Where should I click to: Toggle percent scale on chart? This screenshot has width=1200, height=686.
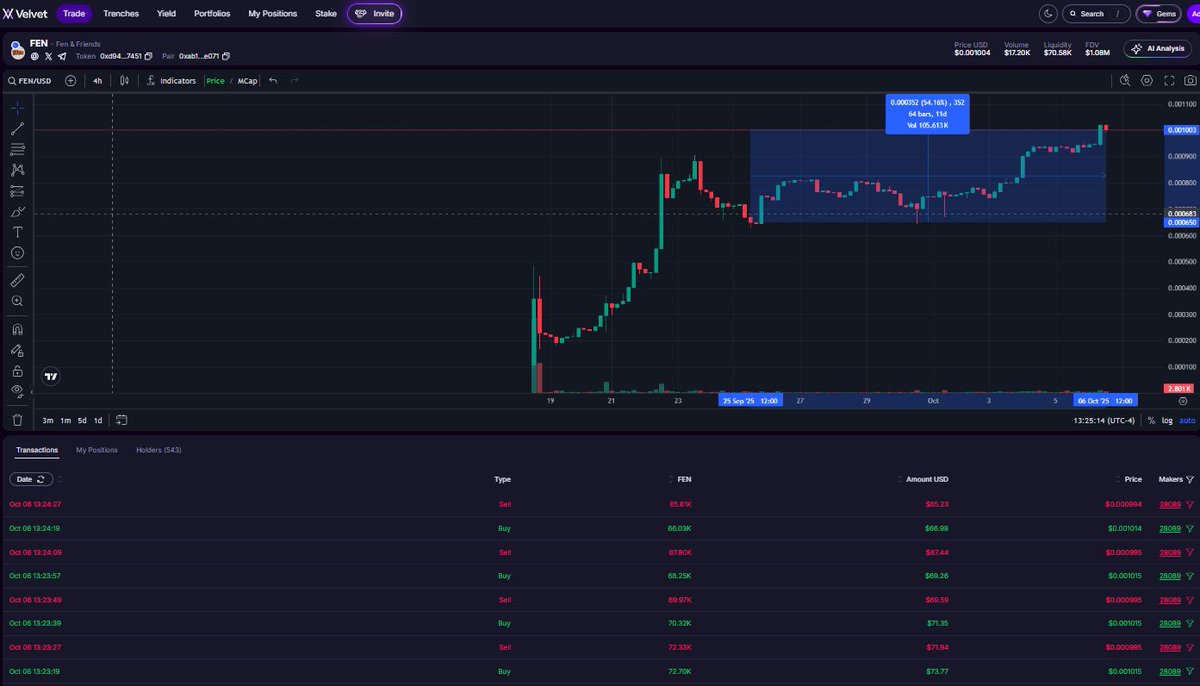point(1151,420)
